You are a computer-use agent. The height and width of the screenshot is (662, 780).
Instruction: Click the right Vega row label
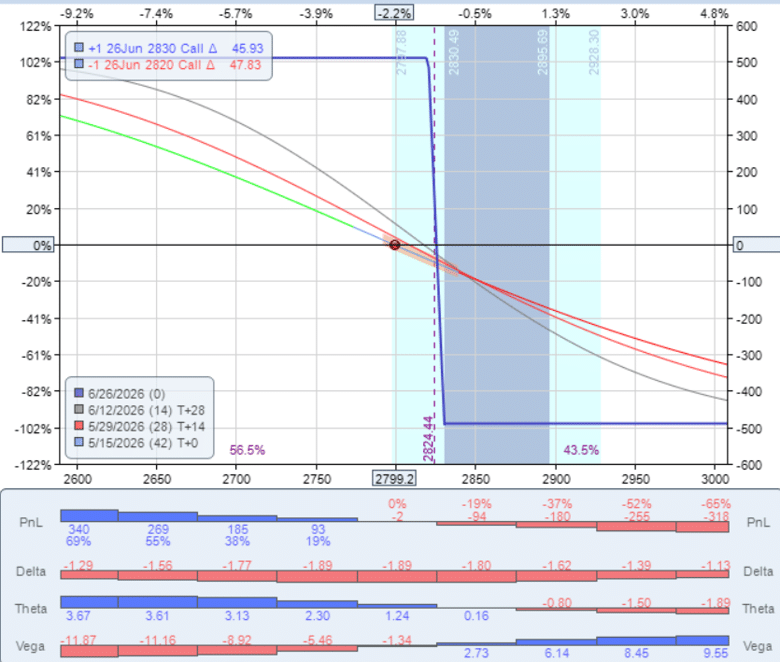pos(758,646)
